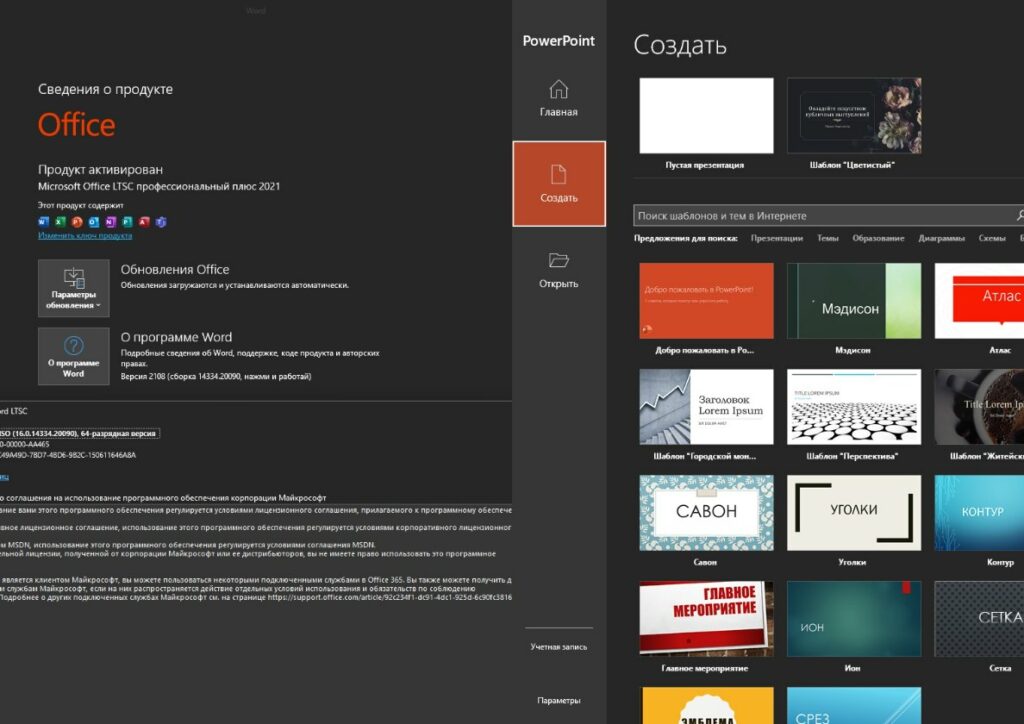Go to the Главная home tab in PowerPoint
1024x724 pixels.
pos(558,98)
